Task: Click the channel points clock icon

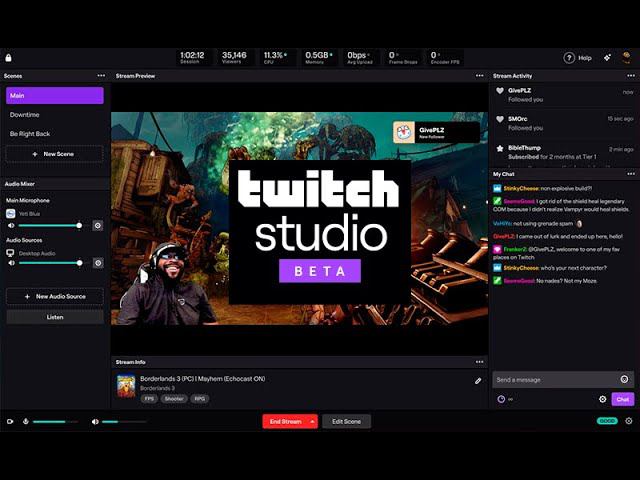Action: click(x=501, y=399)
